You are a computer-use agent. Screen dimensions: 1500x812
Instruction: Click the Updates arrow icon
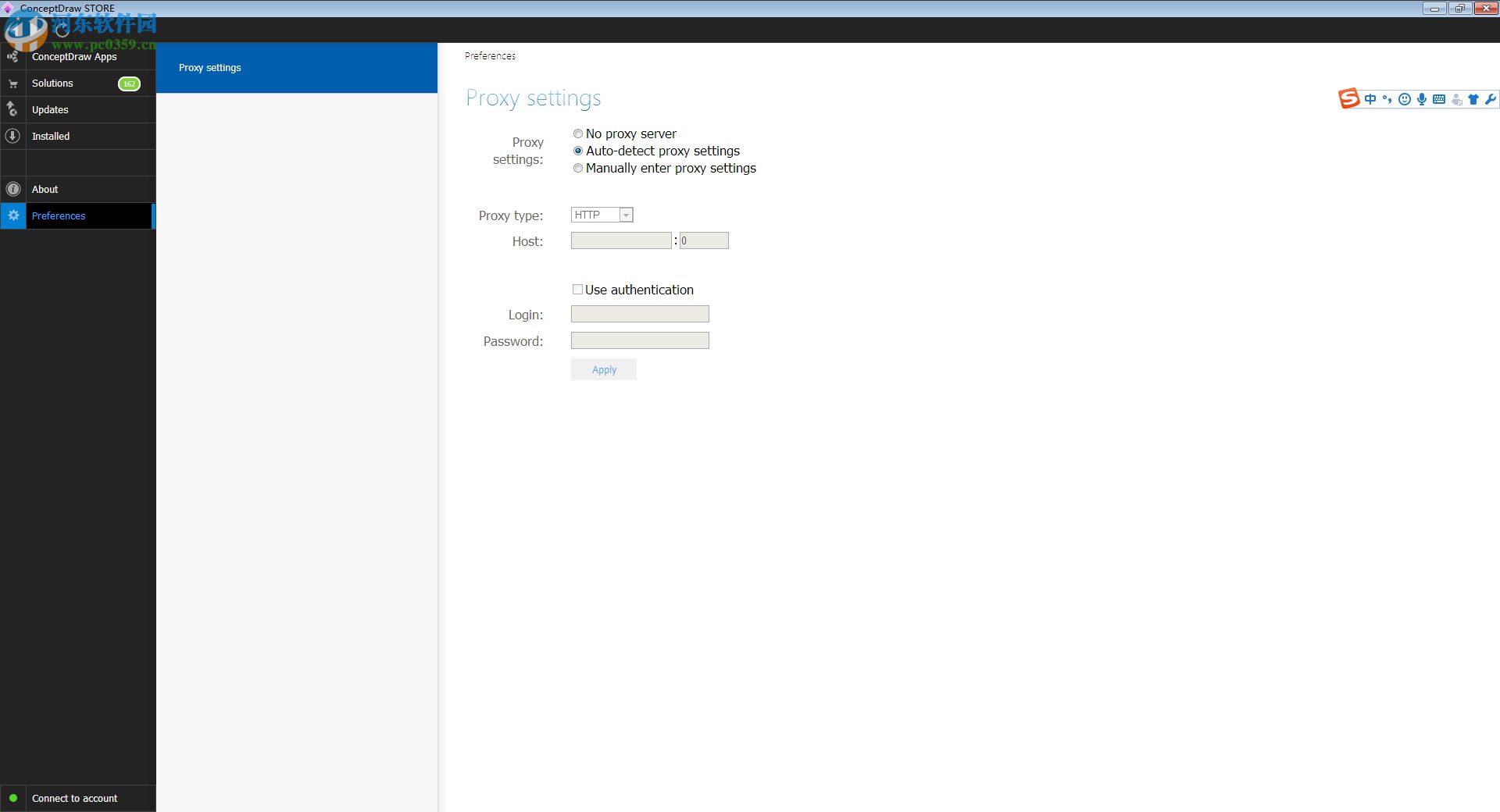(x=12, y=109)
